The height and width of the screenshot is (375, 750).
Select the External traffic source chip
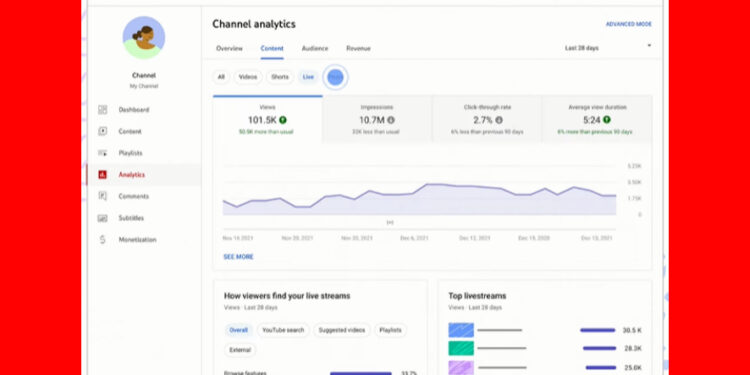240,350
